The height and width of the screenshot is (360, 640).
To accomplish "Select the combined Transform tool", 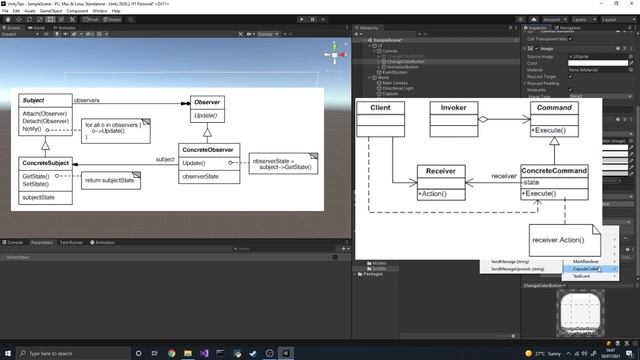I will [x=61, y=20].
